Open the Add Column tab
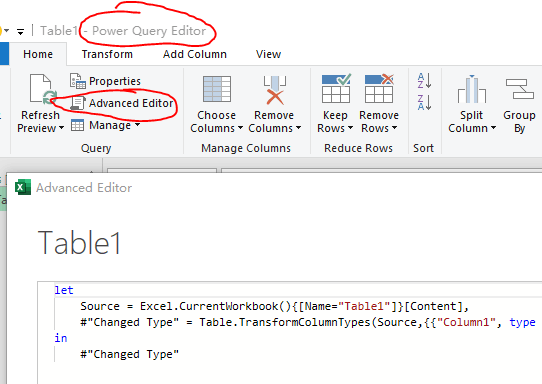The image size is (542, 384). [195, 54]
